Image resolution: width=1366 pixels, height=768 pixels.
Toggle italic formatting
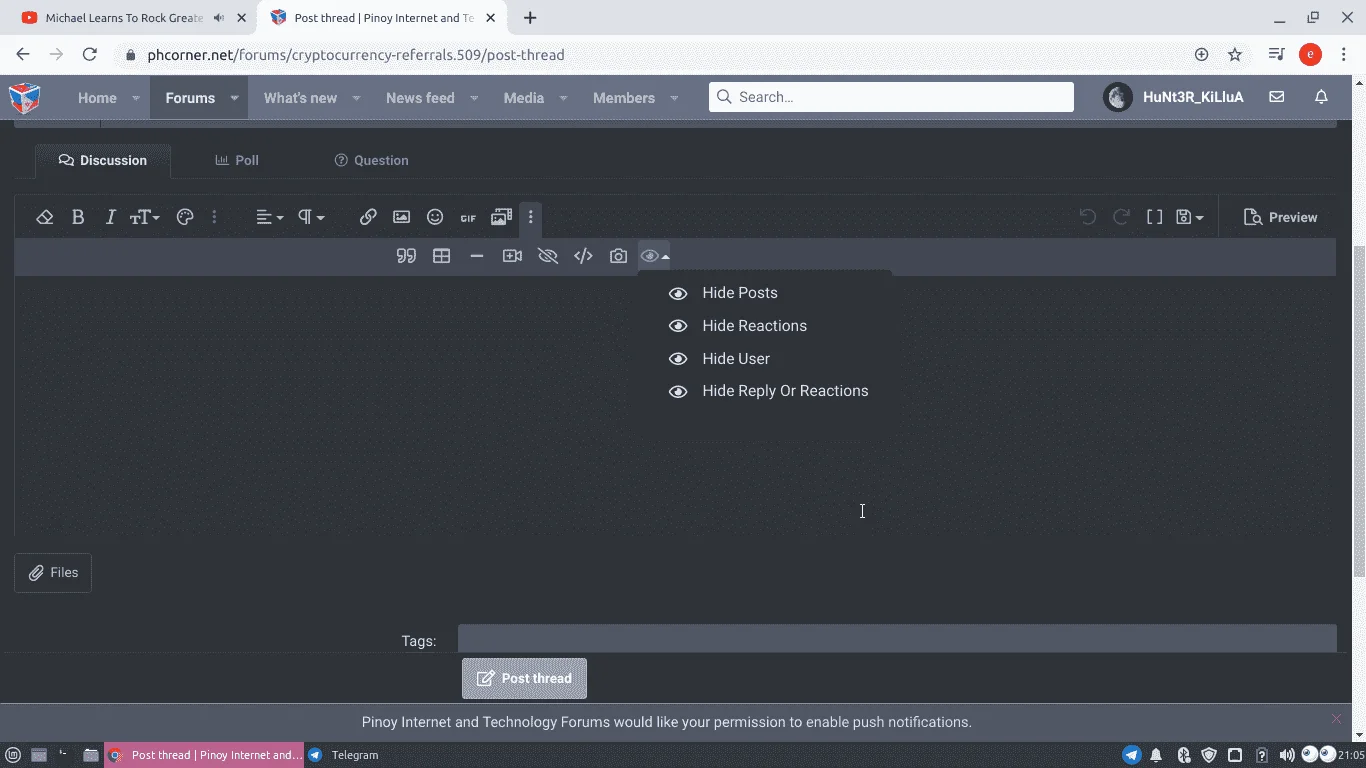tap(111, 217)
